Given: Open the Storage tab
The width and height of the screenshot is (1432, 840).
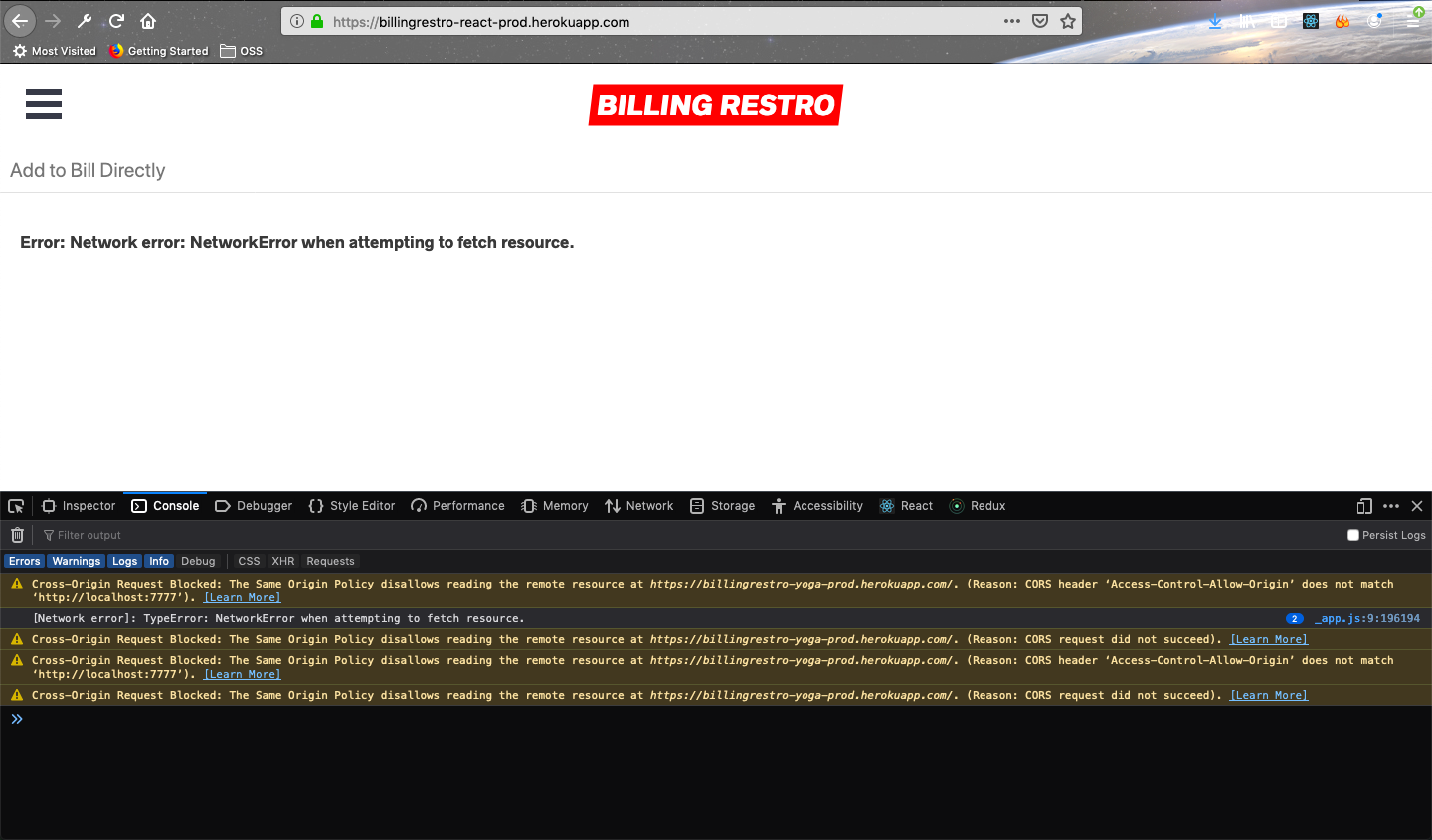Looking at the screenshot, I should [x=723, y=506].
